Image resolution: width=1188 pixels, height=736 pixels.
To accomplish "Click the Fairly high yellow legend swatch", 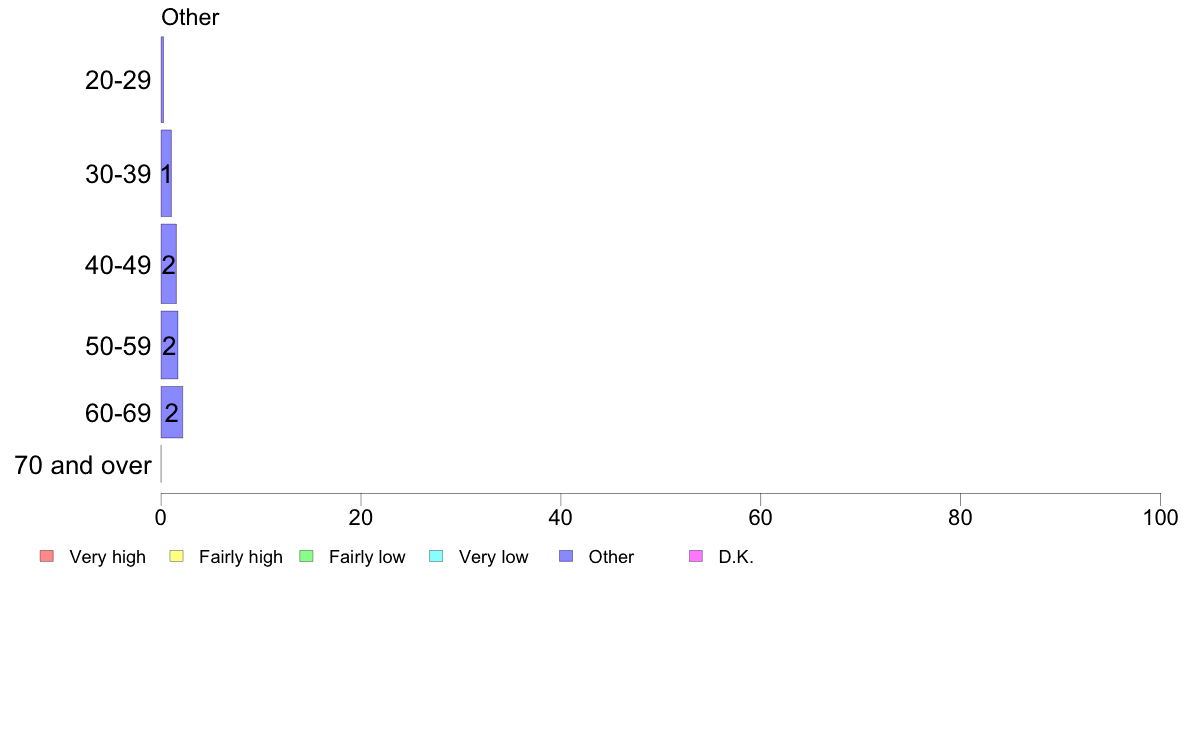I will (x=177, y=556).
